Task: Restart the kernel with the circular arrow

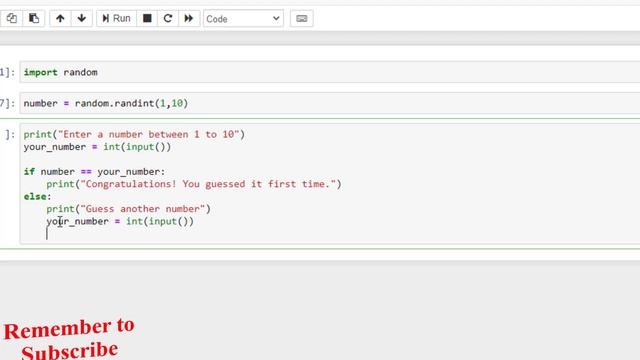Action: [x=168, y=18]
